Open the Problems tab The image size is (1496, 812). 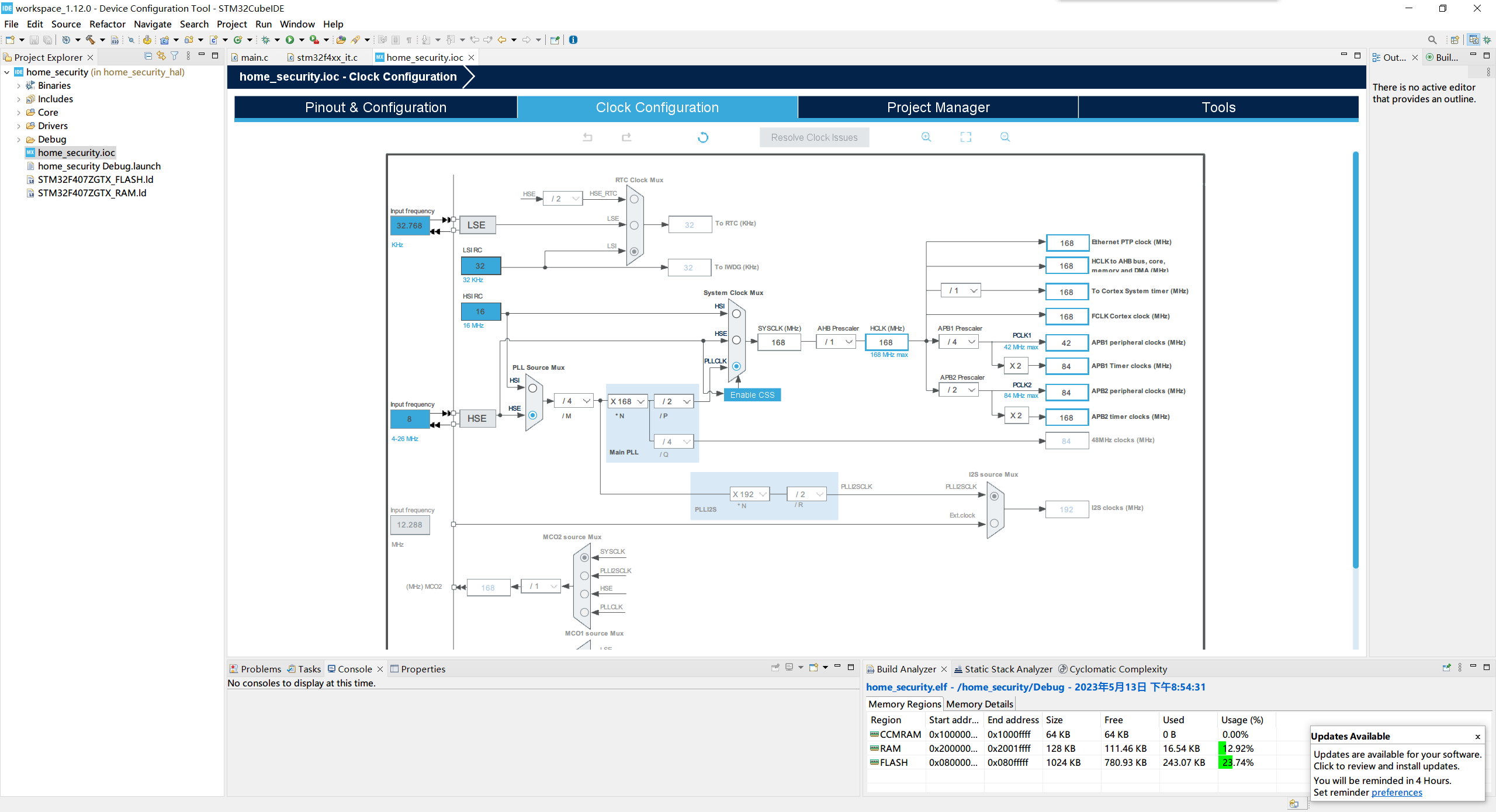(x=255, y=669)
